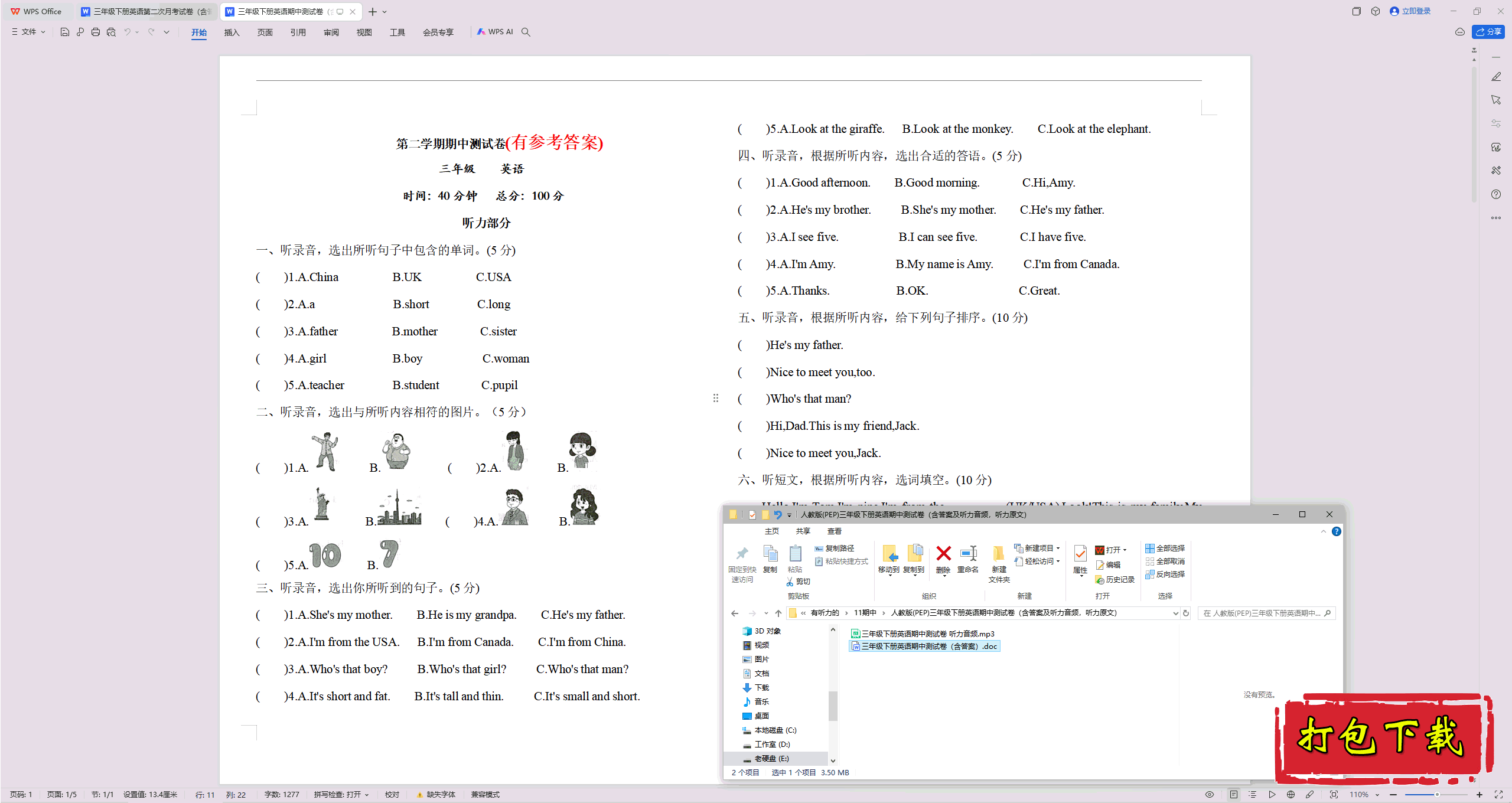Open Print Preview icon in WPS toolbar
Image resolution: width=1512 pixels, height=803 pixels.
pyautogui.click(x=111, y=32)
